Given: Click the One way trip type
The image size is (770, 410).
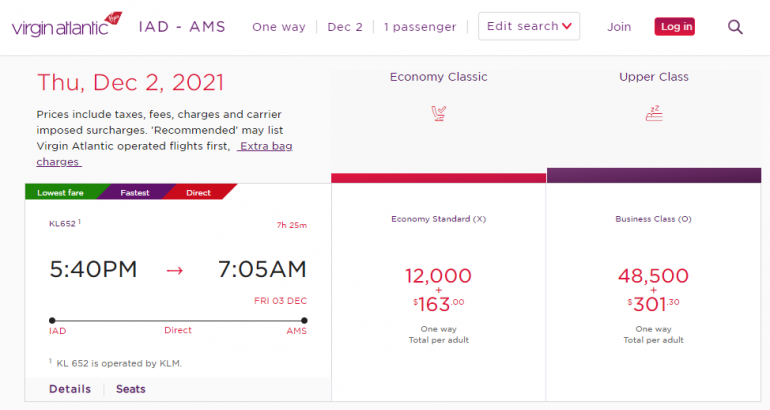Looking at the screenshot, I should tap(279, 27).
